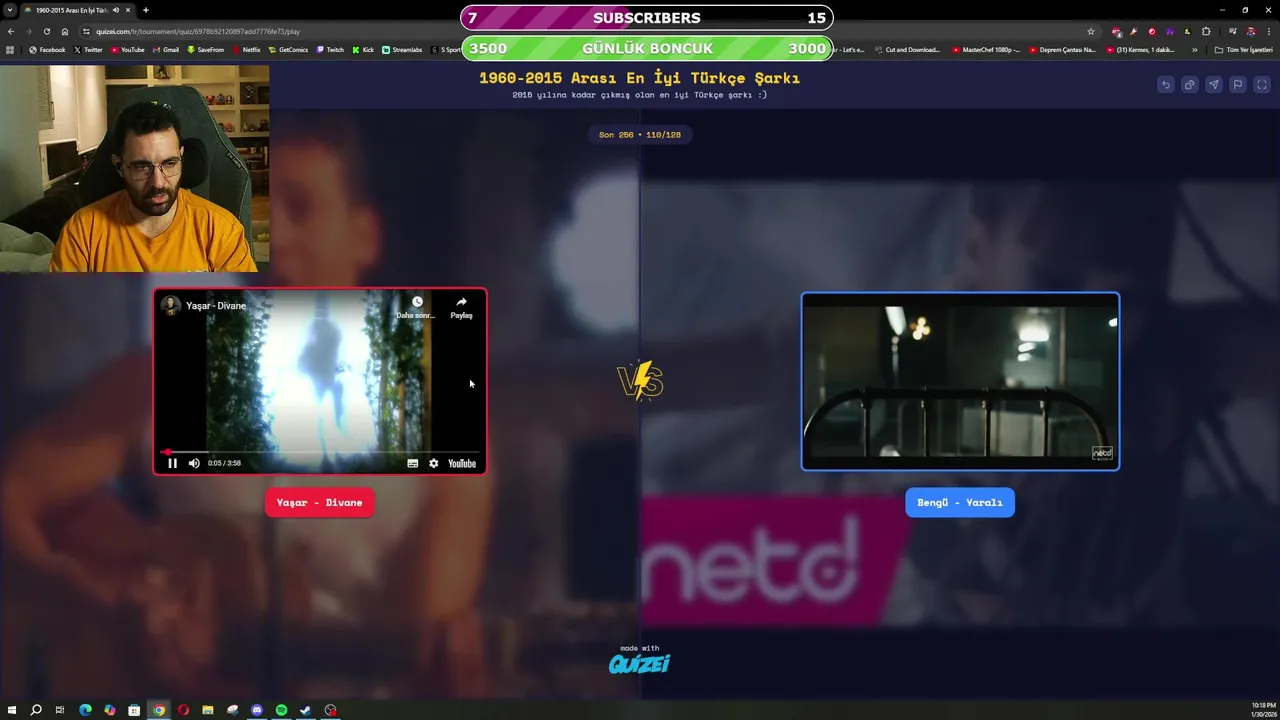
Task: Pause the Yaşar - Divane YouTube video
Action: coord(172,463)
